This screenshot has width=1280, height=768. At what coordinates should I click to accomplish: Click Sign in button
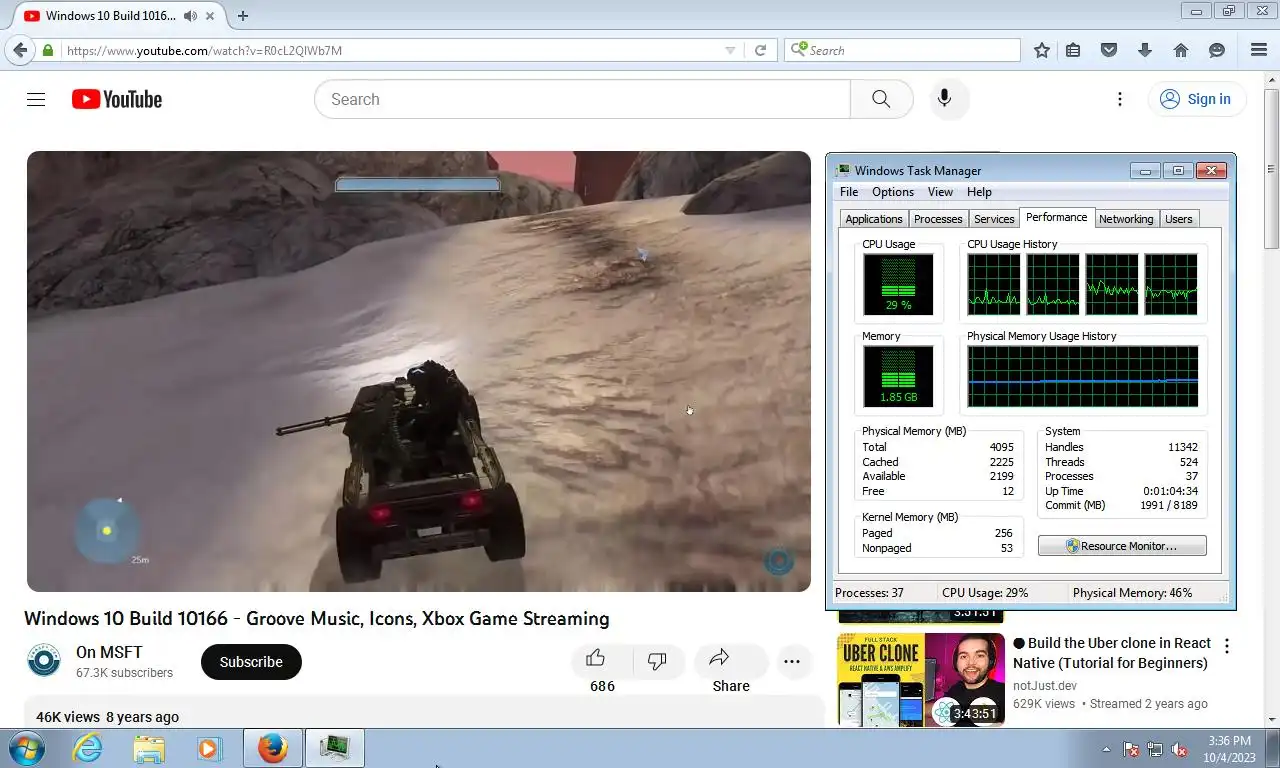pyautogui.click(x=1196, y=99)
